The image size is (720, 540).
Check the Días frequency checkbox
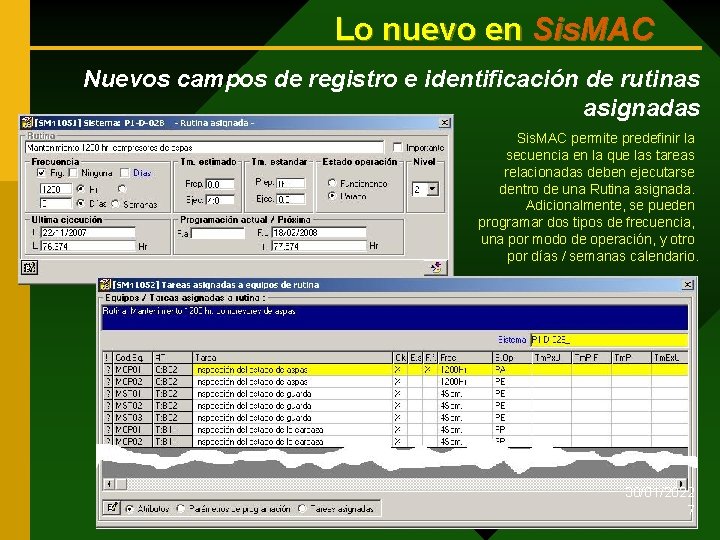[124, 173]
